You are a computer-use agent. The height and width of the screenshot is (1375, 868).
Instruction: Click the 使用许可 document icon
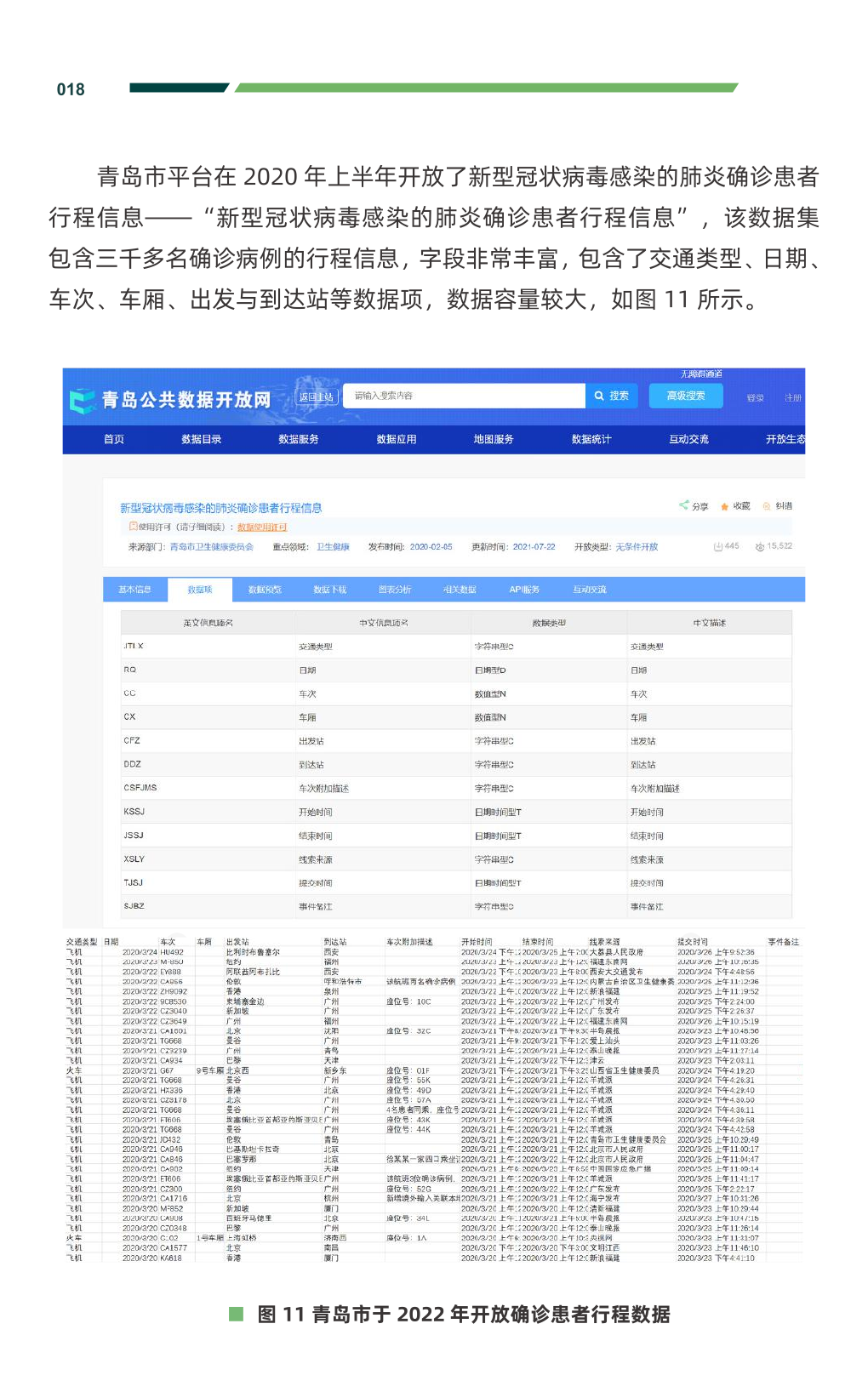click(x=133, y=527)
